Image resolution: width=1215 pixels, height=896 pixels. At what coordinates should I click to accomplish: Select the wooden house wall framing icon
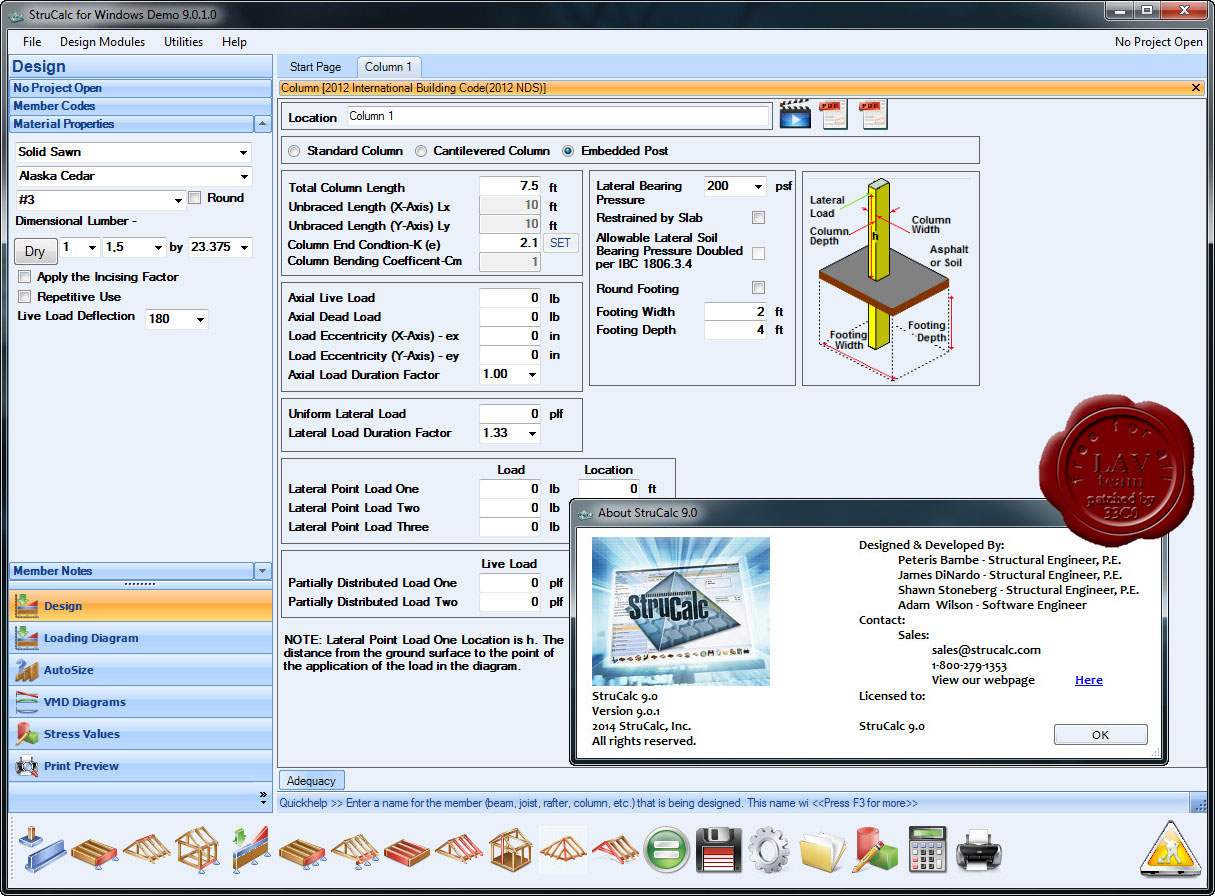coord(197,850)
